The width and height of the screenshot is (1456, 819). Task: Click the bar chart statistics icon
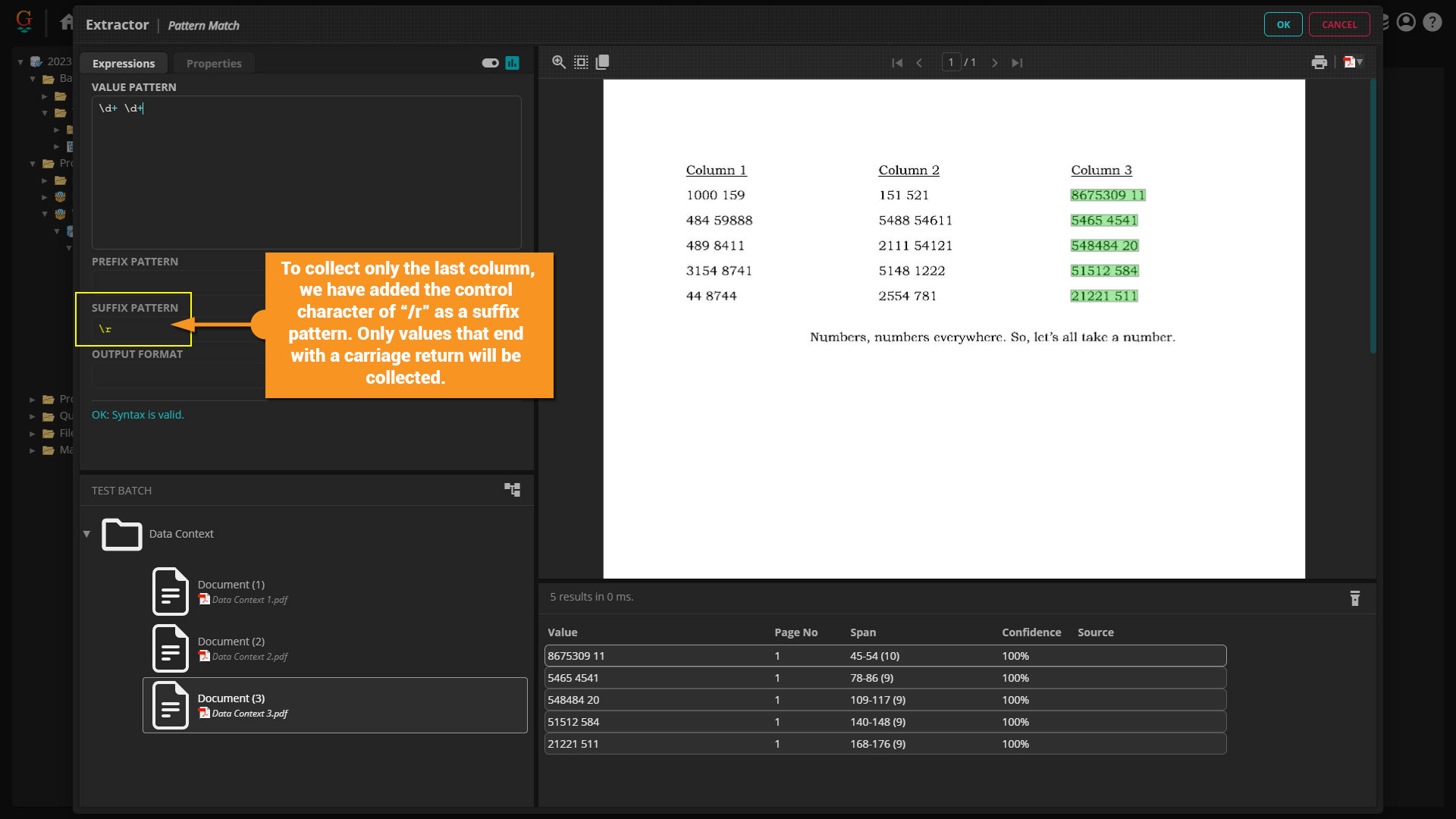click(x=513, y=63)
